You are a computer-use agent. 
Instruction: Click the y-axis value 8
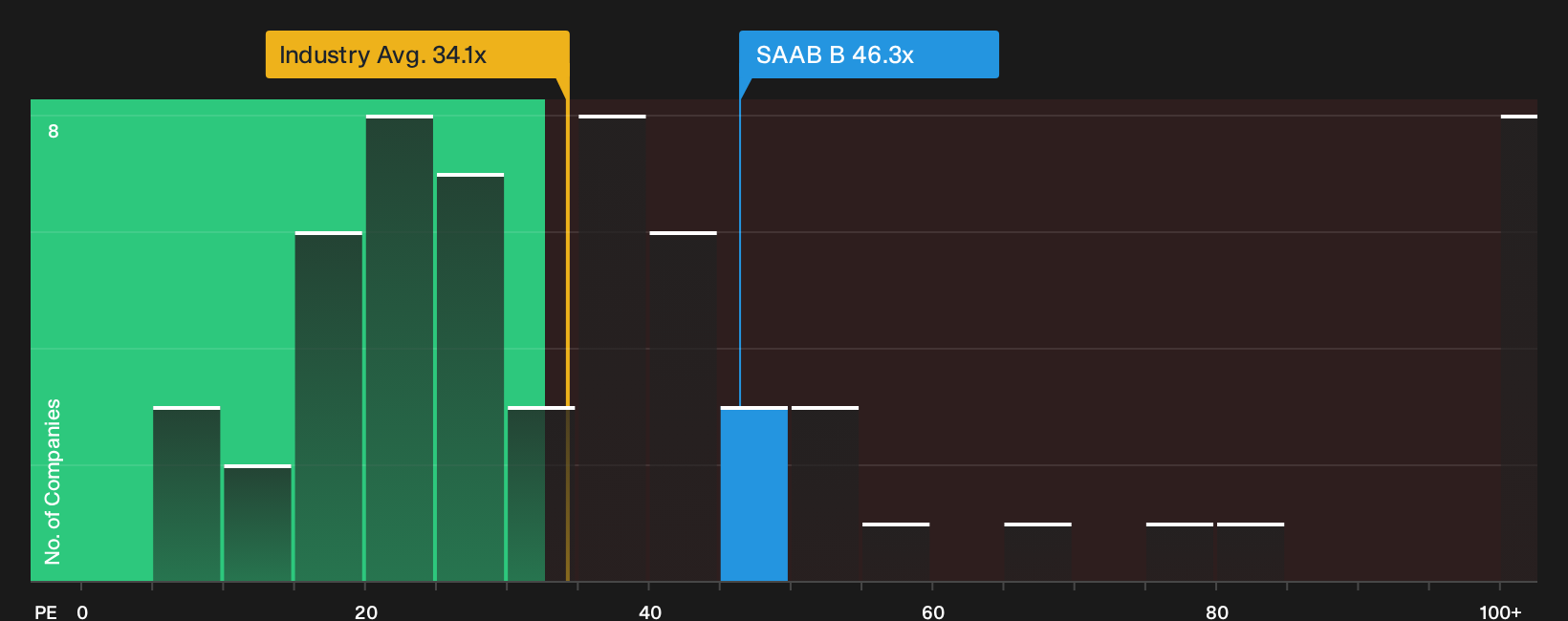(x=54, y=132)
